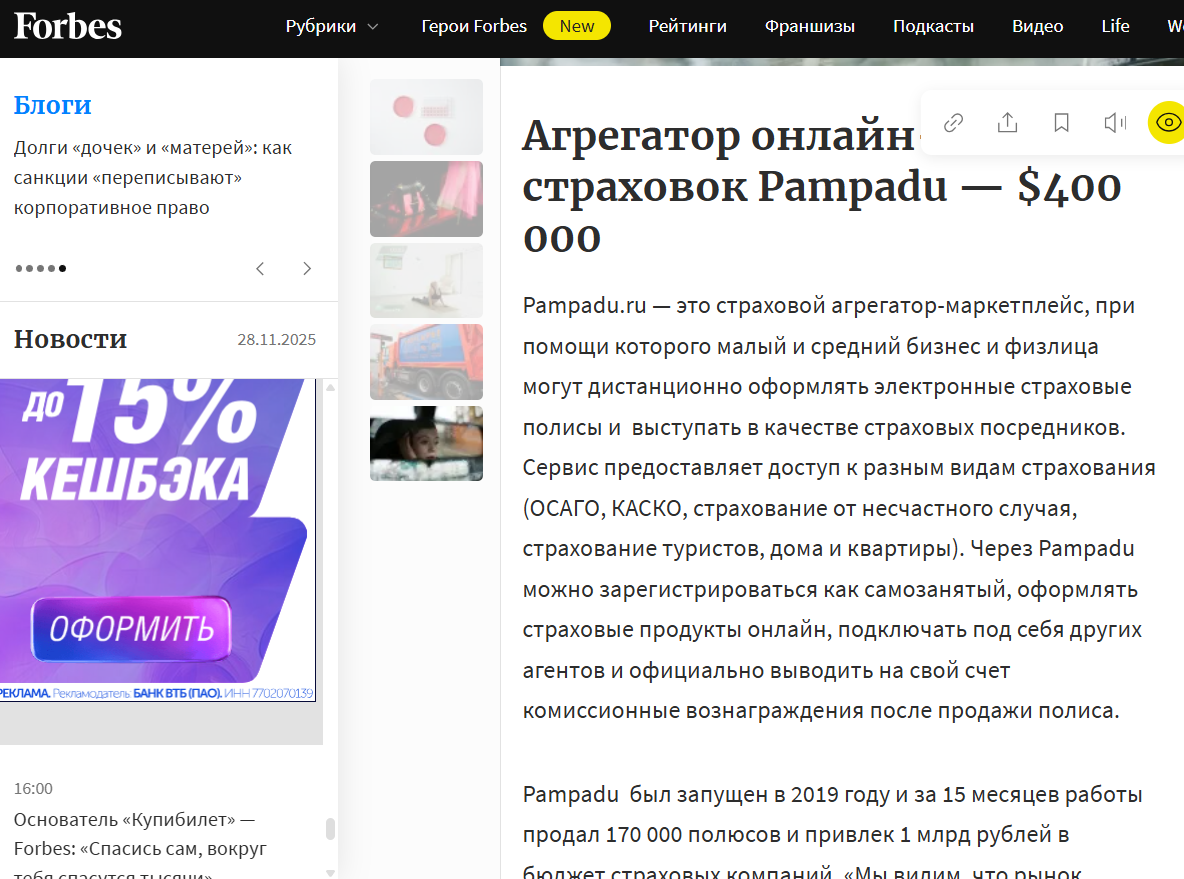1184x879 pixels.
Task: Toggle the yellow eye reading mode
Action: pyautogui.click(x=1167, y=123)
